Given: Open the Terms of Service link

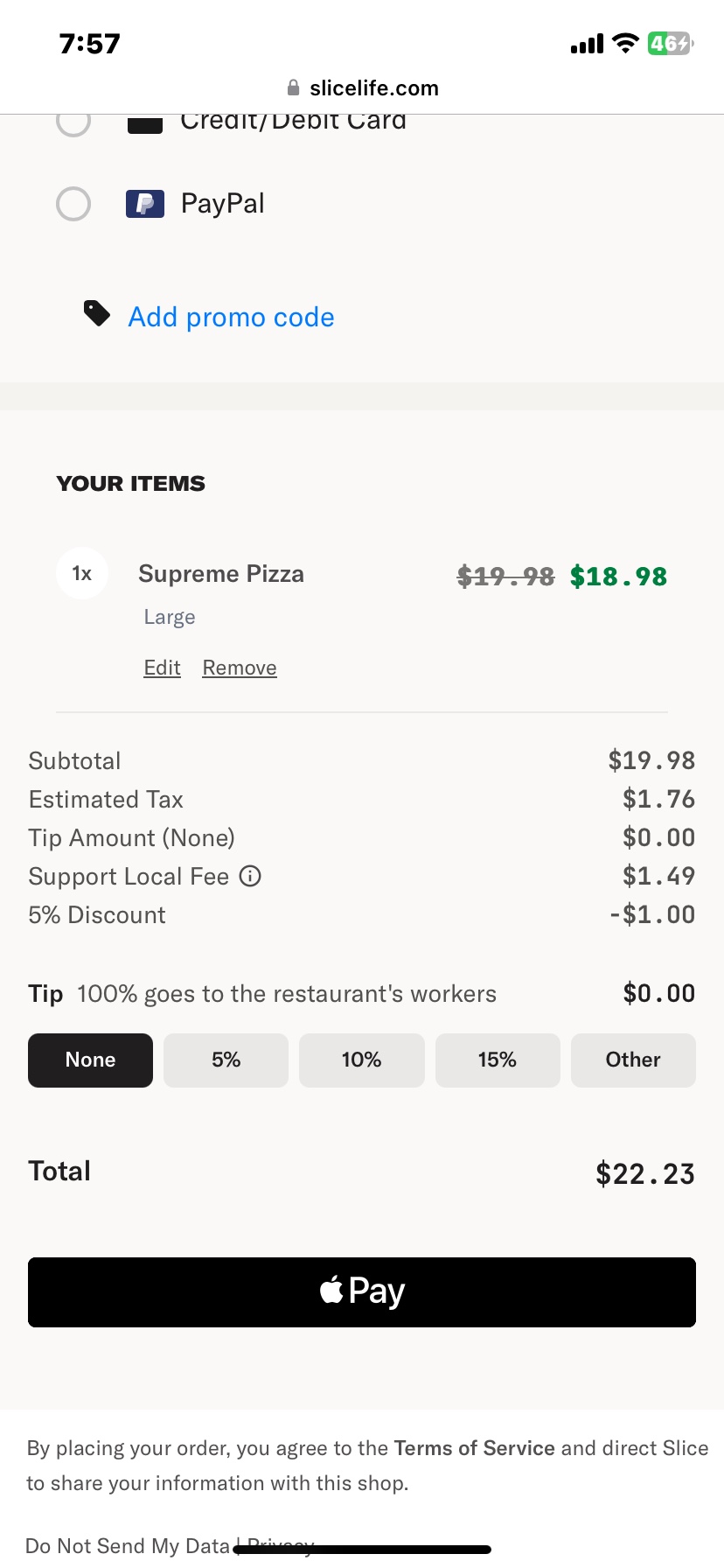Looking at the screenshot, I should click(x=474, y=1448).
